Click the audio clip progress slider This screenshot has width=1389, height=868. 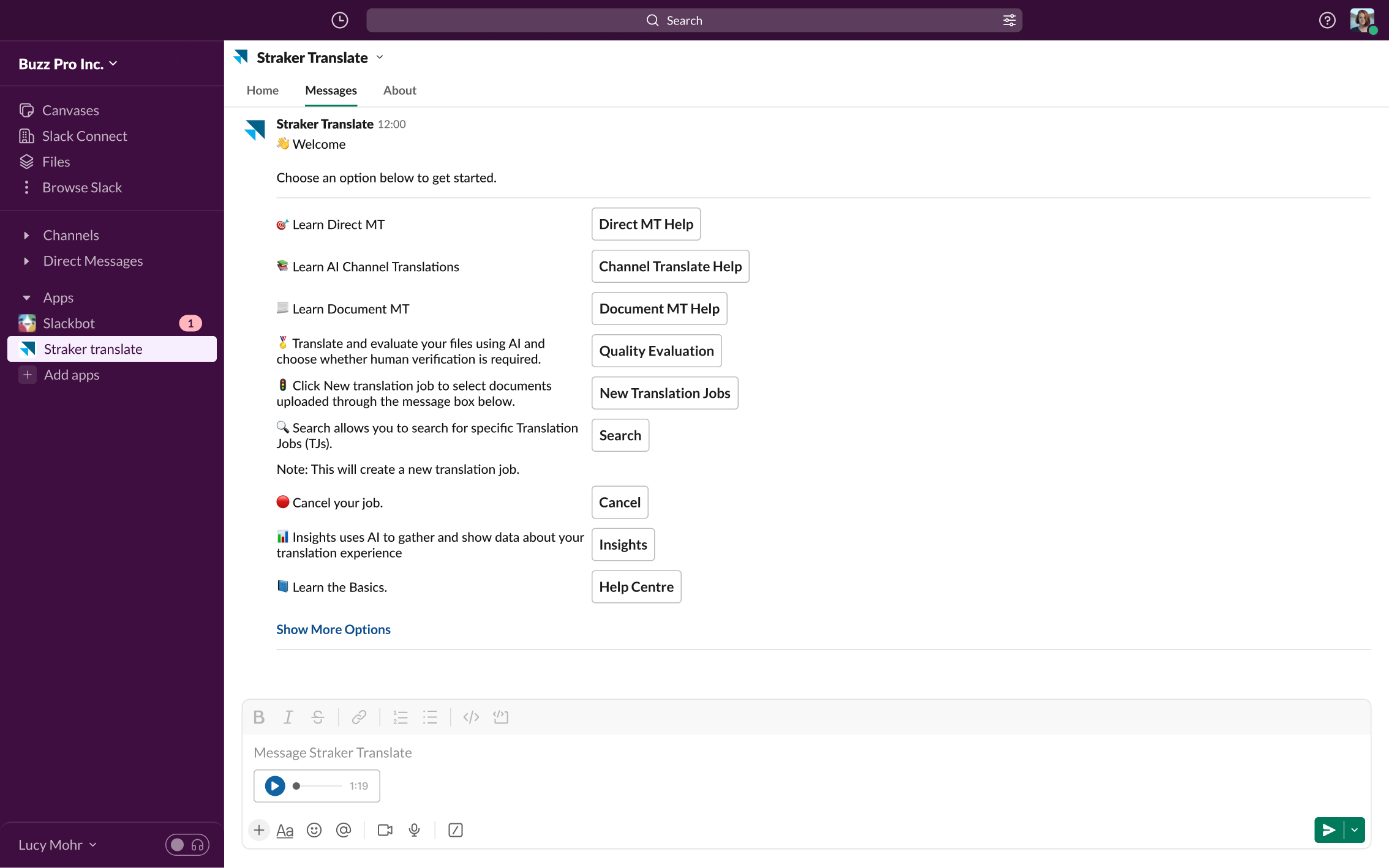pyautogui.click(x=317, y=786)
